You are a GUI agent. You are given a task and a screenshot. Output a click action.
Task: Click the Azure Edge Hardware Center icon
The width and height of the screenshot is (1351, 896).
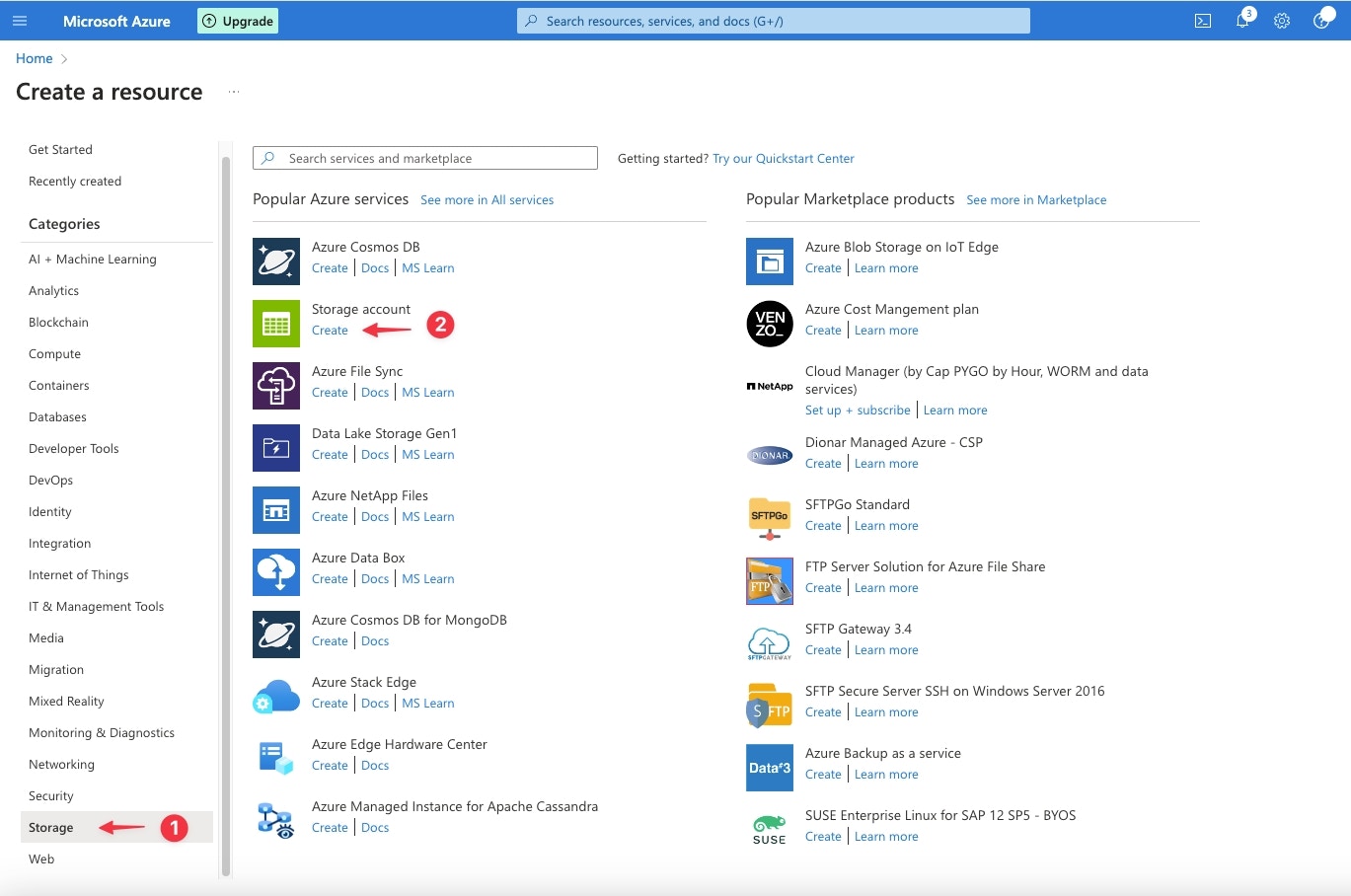point(276,759)
